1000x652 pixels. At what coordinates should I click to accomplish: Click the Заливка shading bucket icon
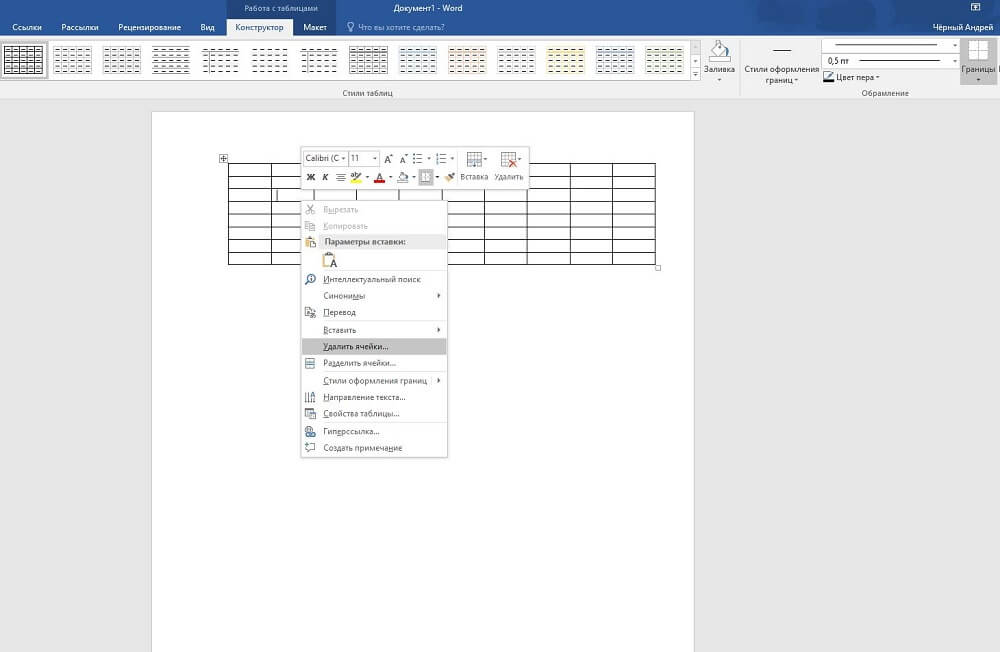tap(719, 51)
